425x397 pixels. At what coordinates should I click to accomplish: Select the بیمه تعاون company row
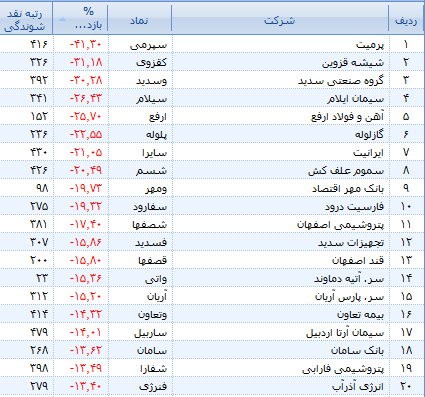point(212,314)
